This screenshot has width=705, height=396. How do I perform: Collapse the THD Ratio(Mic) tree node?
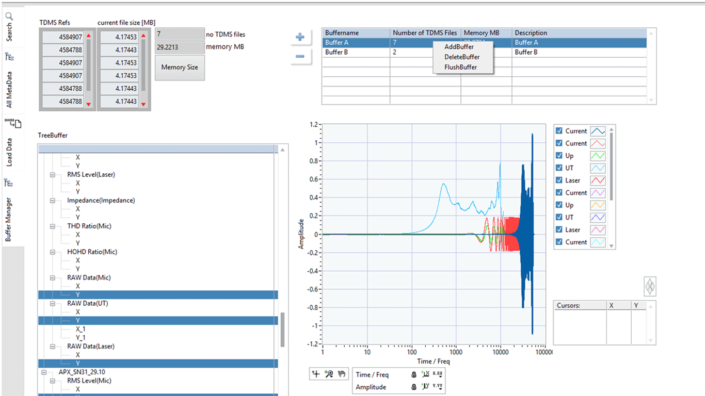[x=53, y=226]
